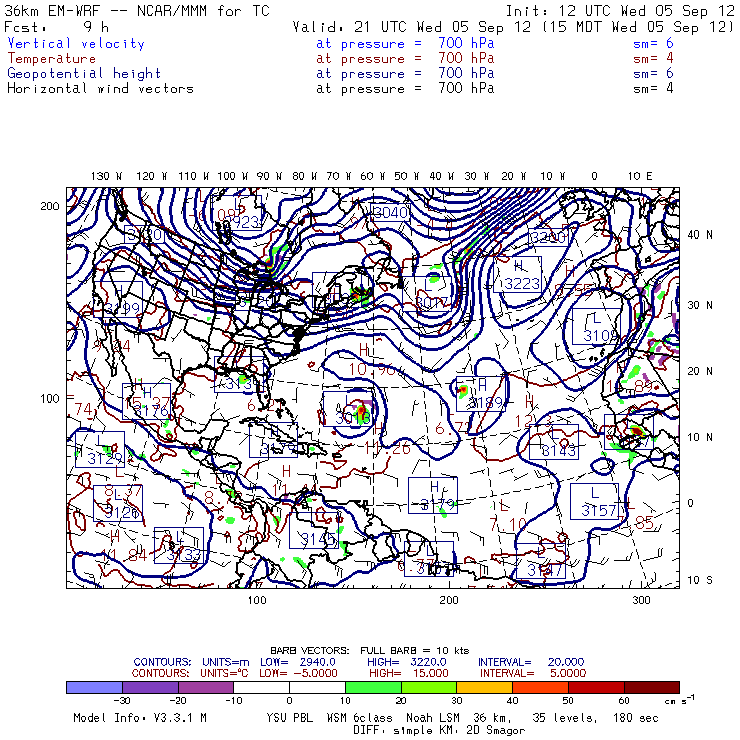Click the boxed 'L 3133' low marker

(x=179, y=545)
